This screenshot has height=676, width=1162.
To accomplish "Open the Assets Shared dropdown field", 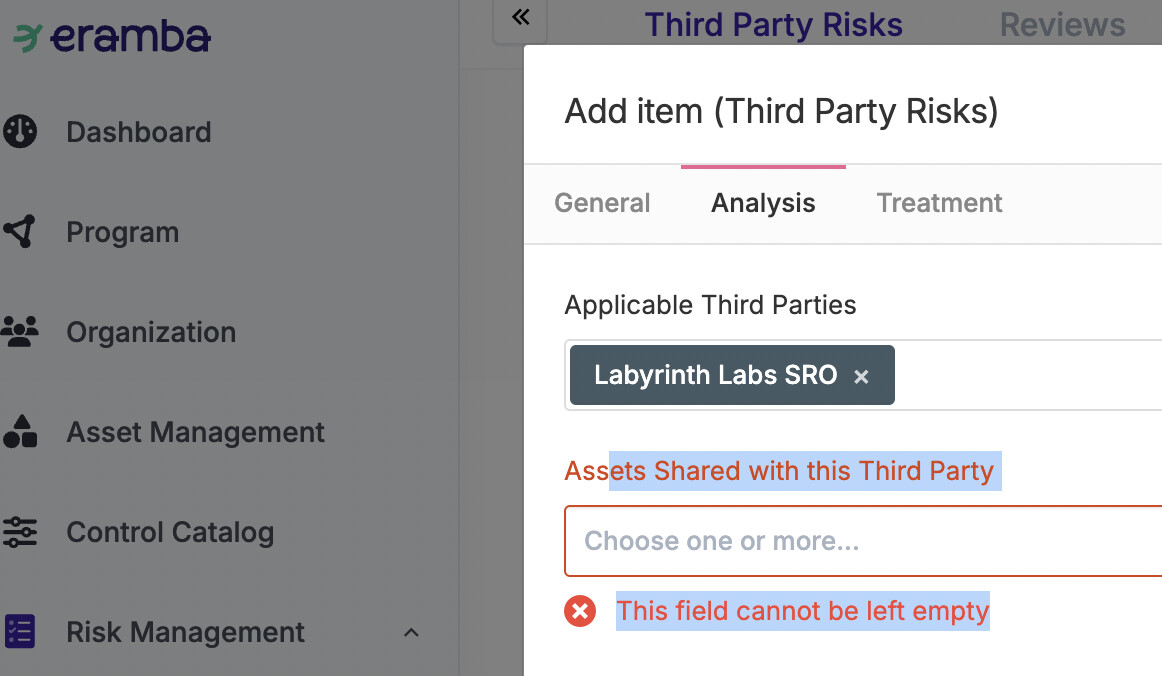I will point(863,541).
